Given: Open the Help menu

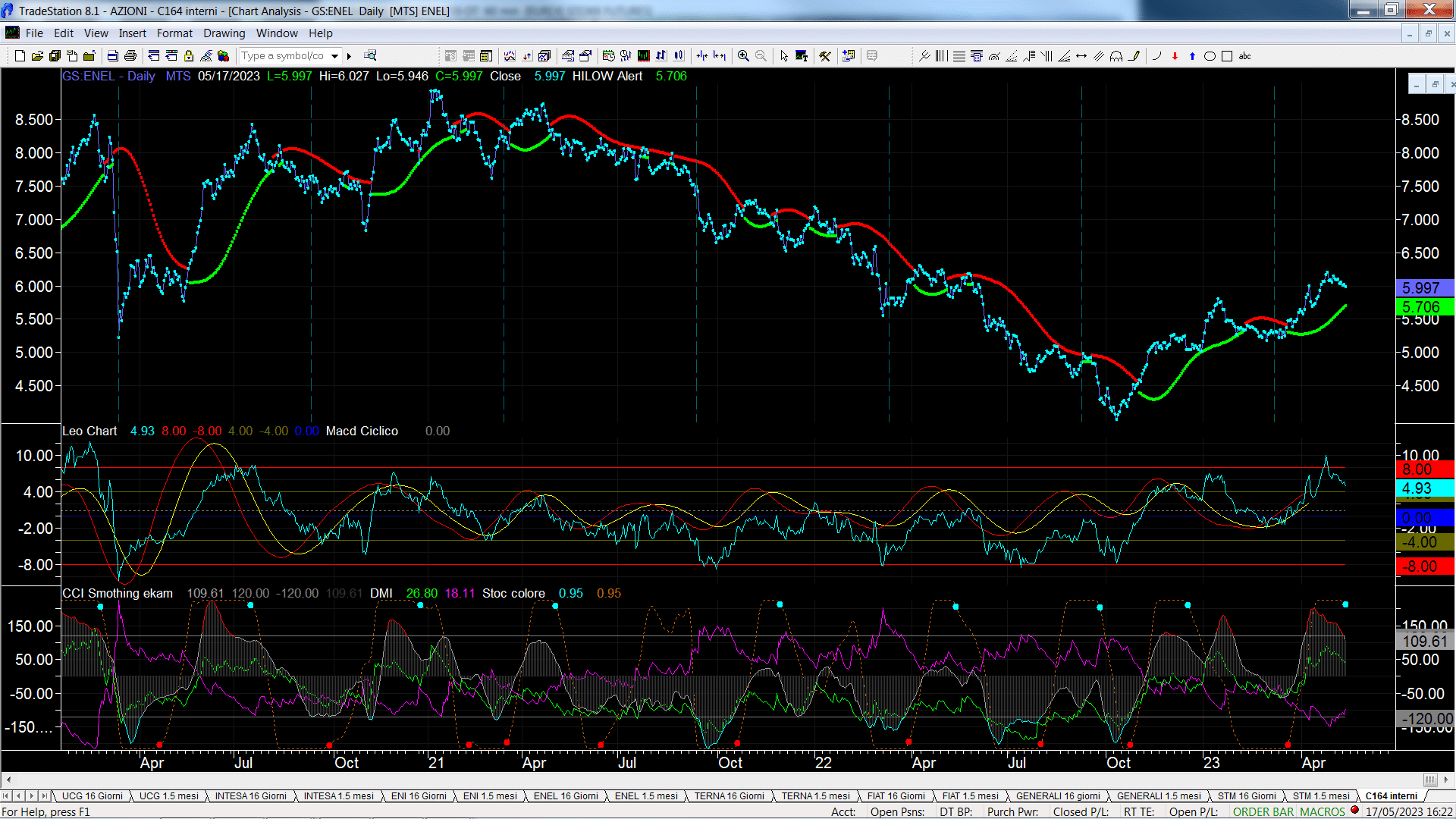Looking at the screenshot, I should (321, 33).
